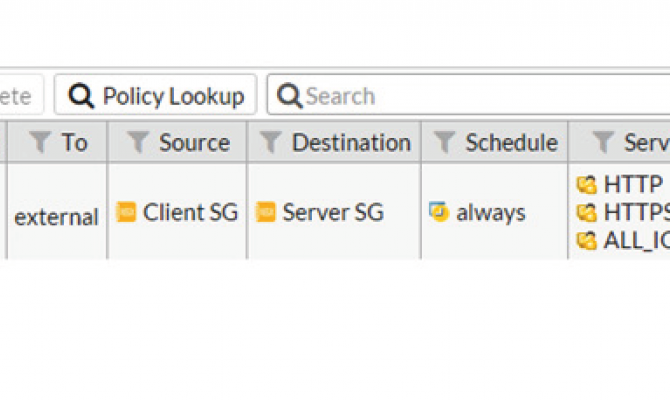This screenshot has height=400, width=670.
Task: Click the Policy Lookup button
Action: point(156,96)
